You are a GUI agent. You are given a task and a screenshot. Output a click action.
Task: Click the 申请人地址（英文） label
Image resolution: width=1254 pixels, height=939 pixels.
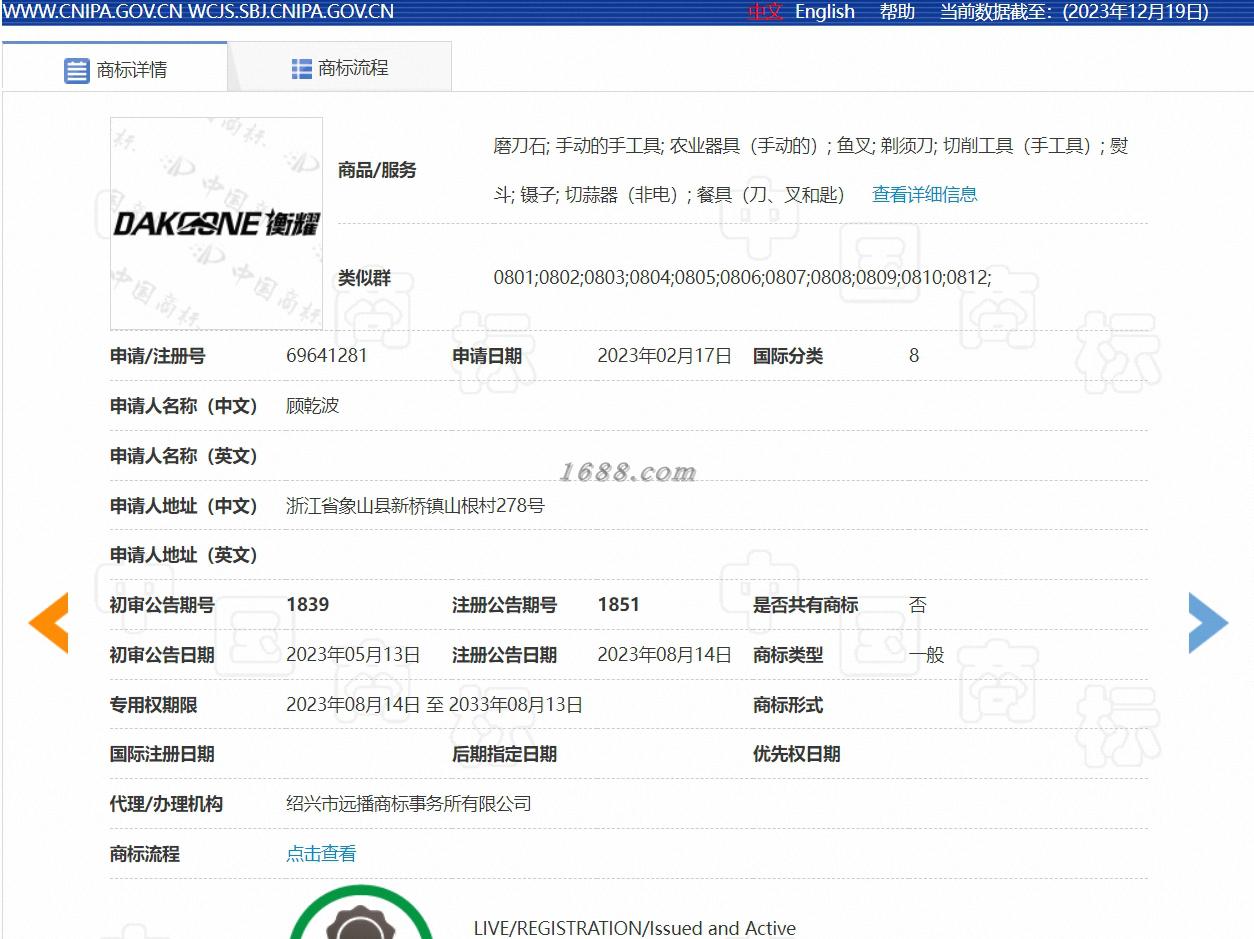pyautogui.click(x=184, y=555)
